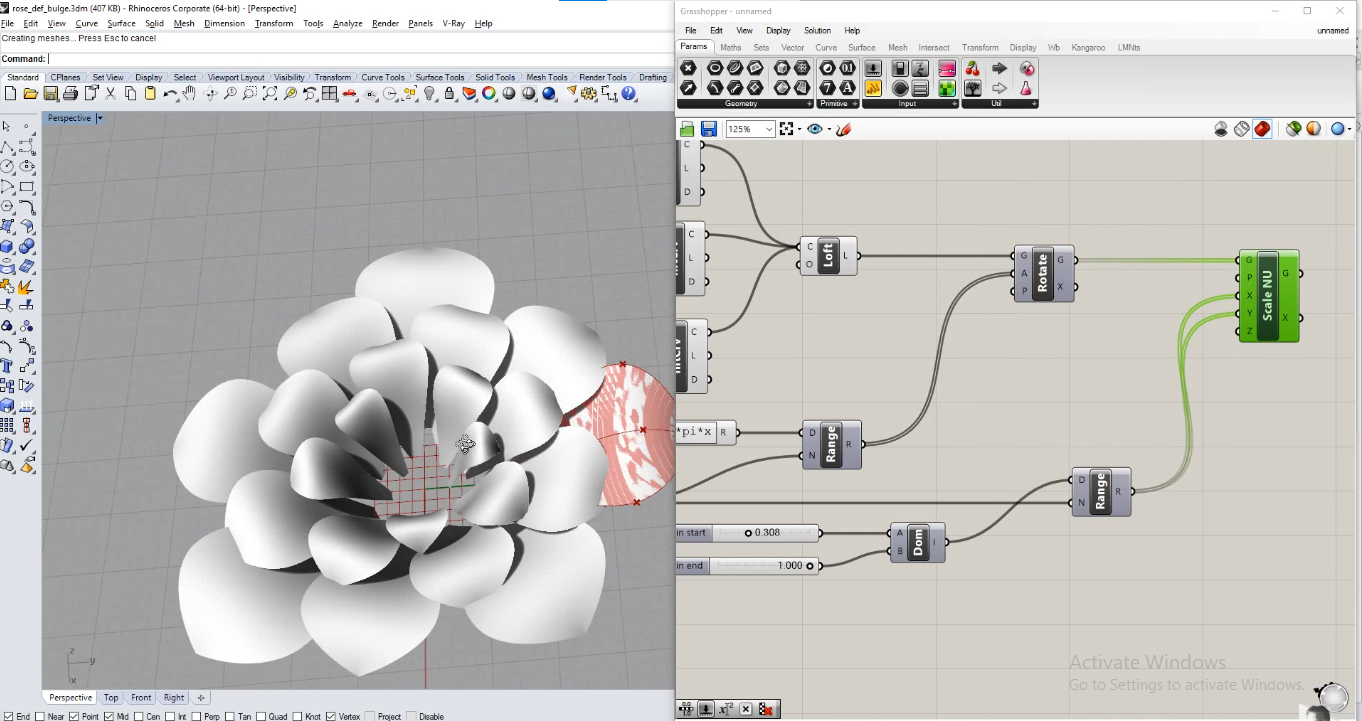Click Grasshopper shaded preview red cylinder icon
The image size is (1362, 721).
1263,129
